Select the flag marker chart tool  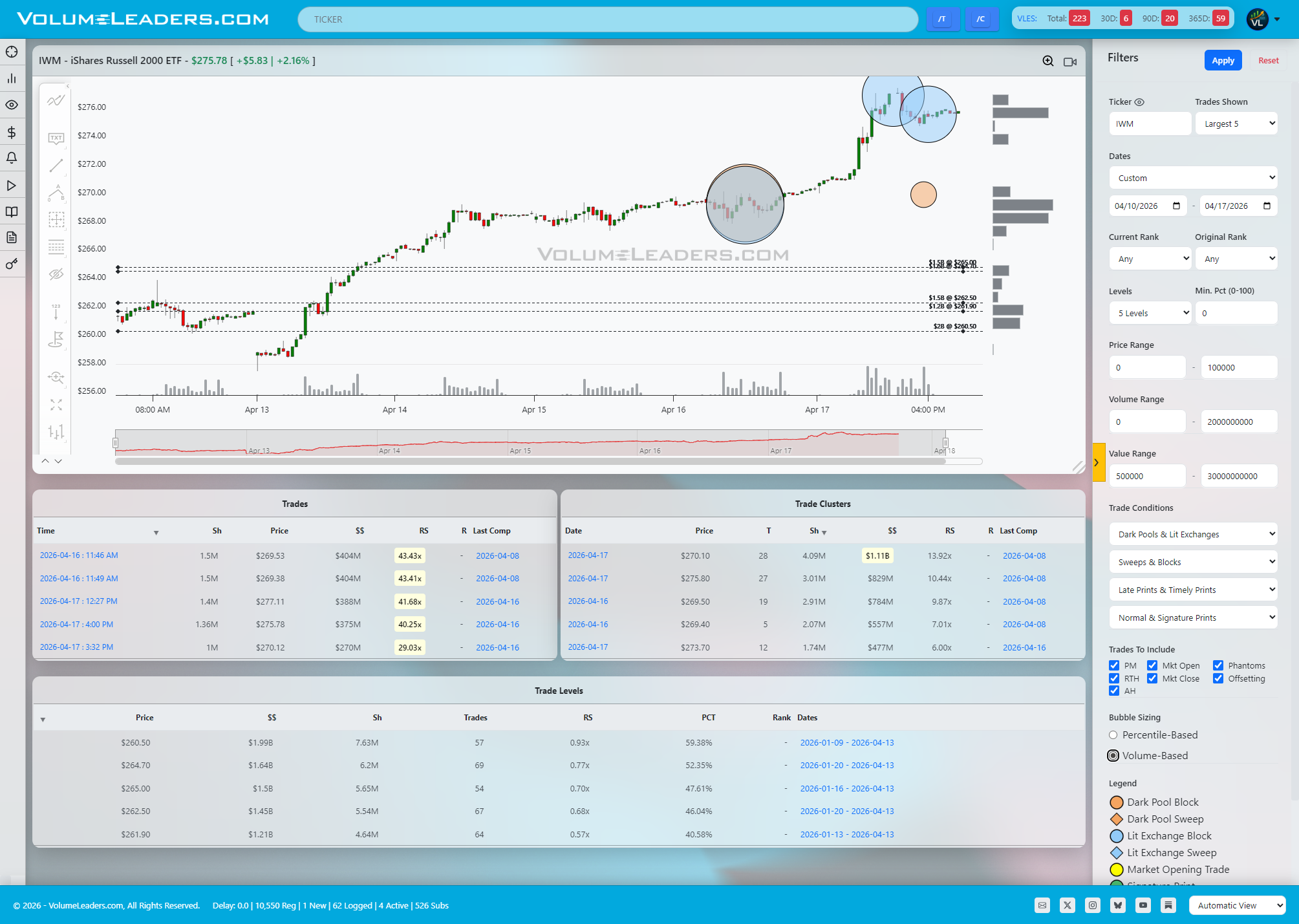coord(56,339)
